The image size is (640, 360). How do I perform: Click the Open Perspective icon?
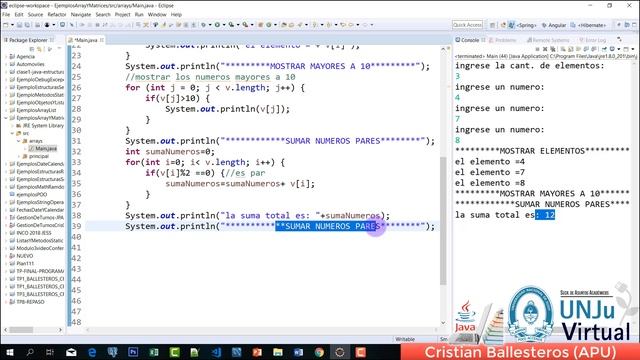click(493, 25)
